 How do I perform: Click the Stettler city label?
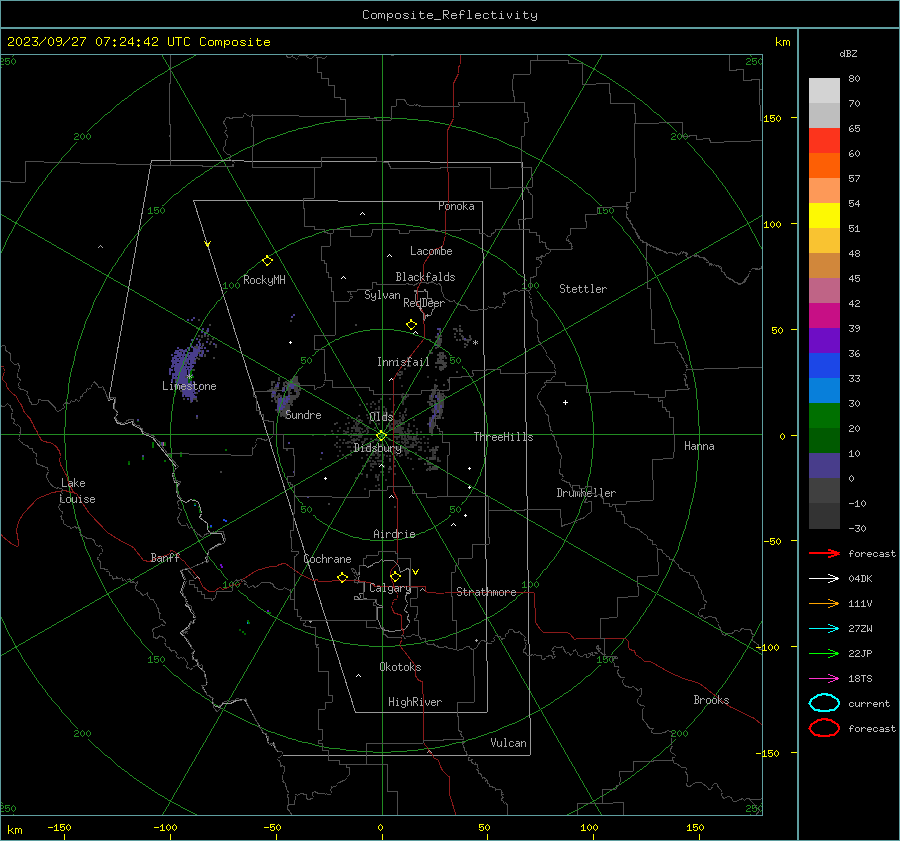pyautogui.click(x=583, y=289)
